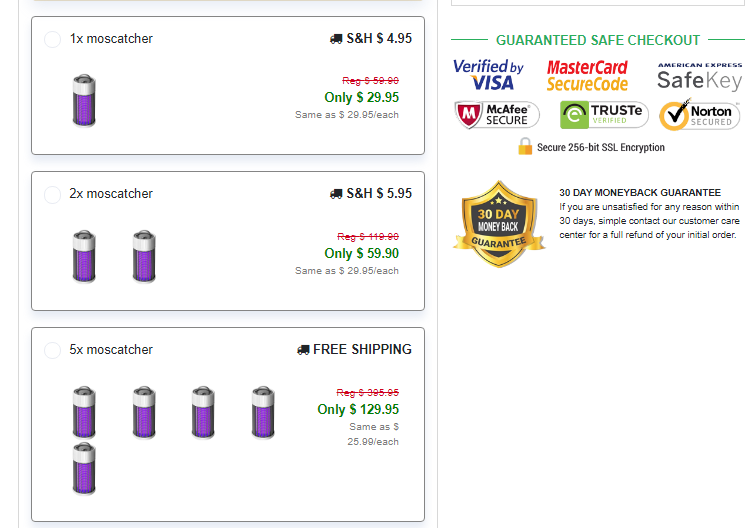Select the 2x moscatcher radio button
Viewport: 752px width, 528px height.
point(52,195)
